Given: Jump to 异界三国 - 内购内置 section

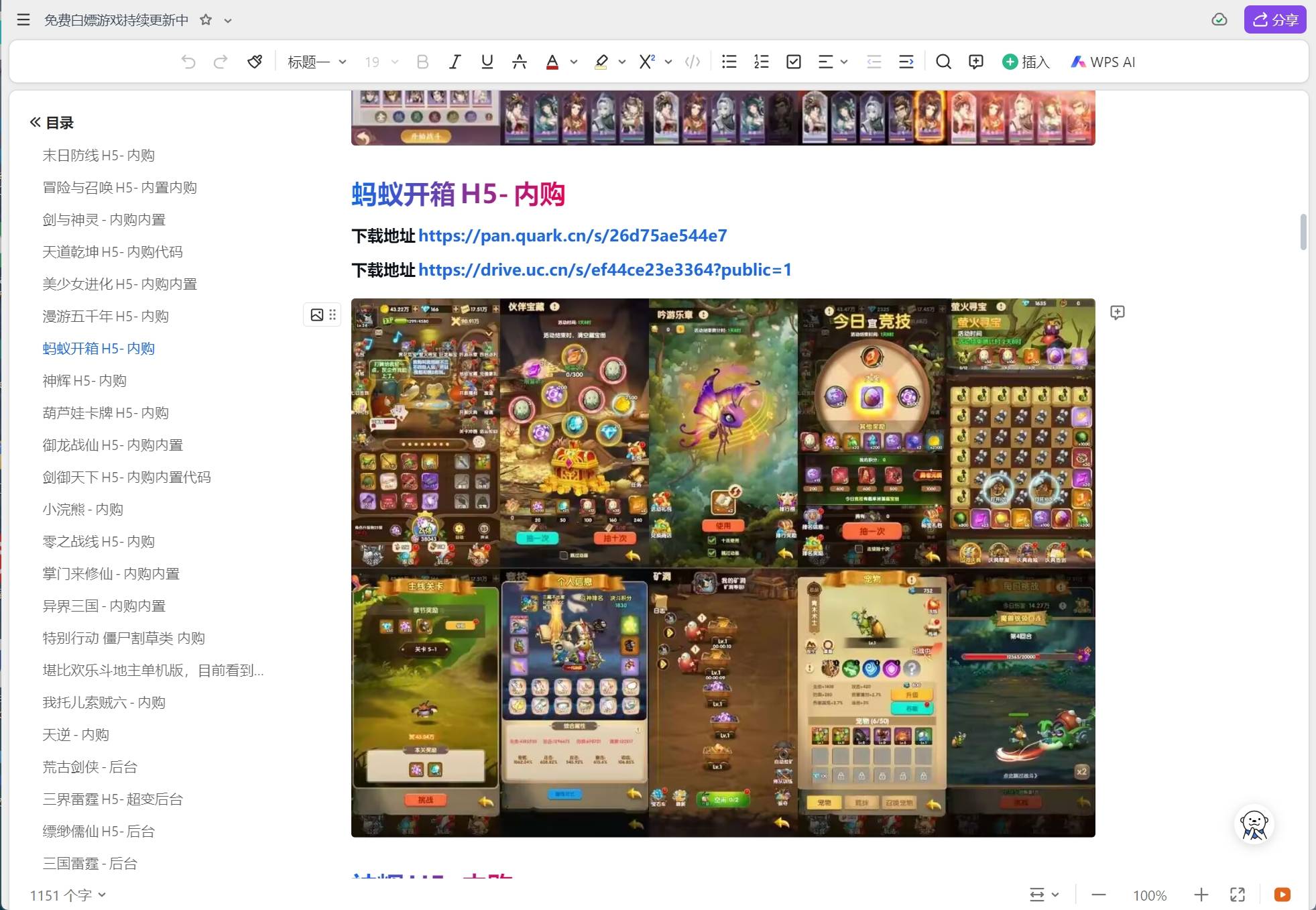Looking at the screenshot, I should tap(104, 606).
